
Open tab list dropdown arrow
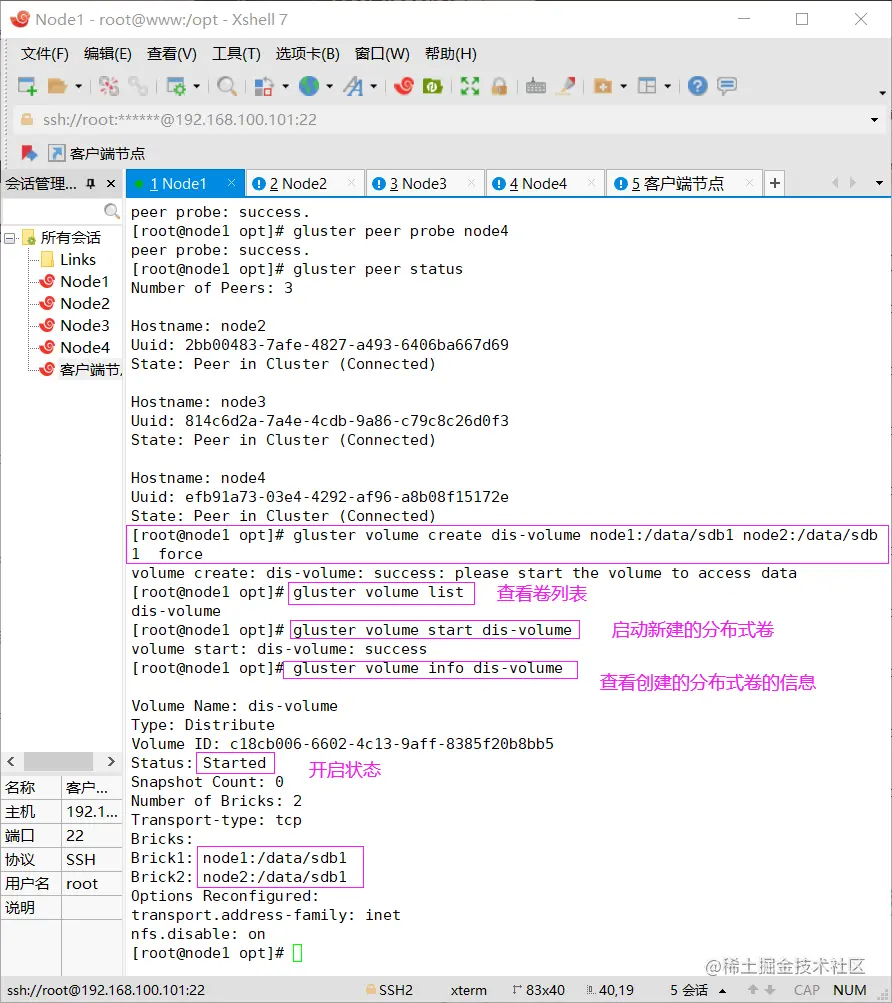[879, 183]
